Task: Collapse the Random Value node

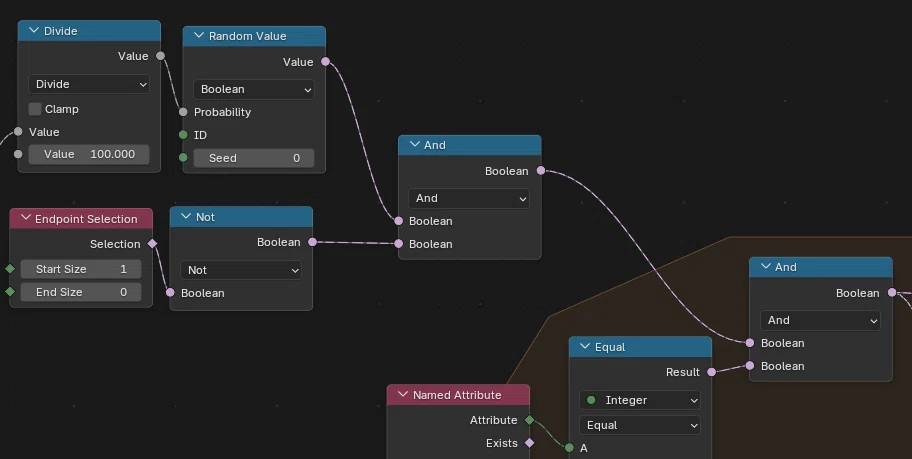Action: click(198, 35)
